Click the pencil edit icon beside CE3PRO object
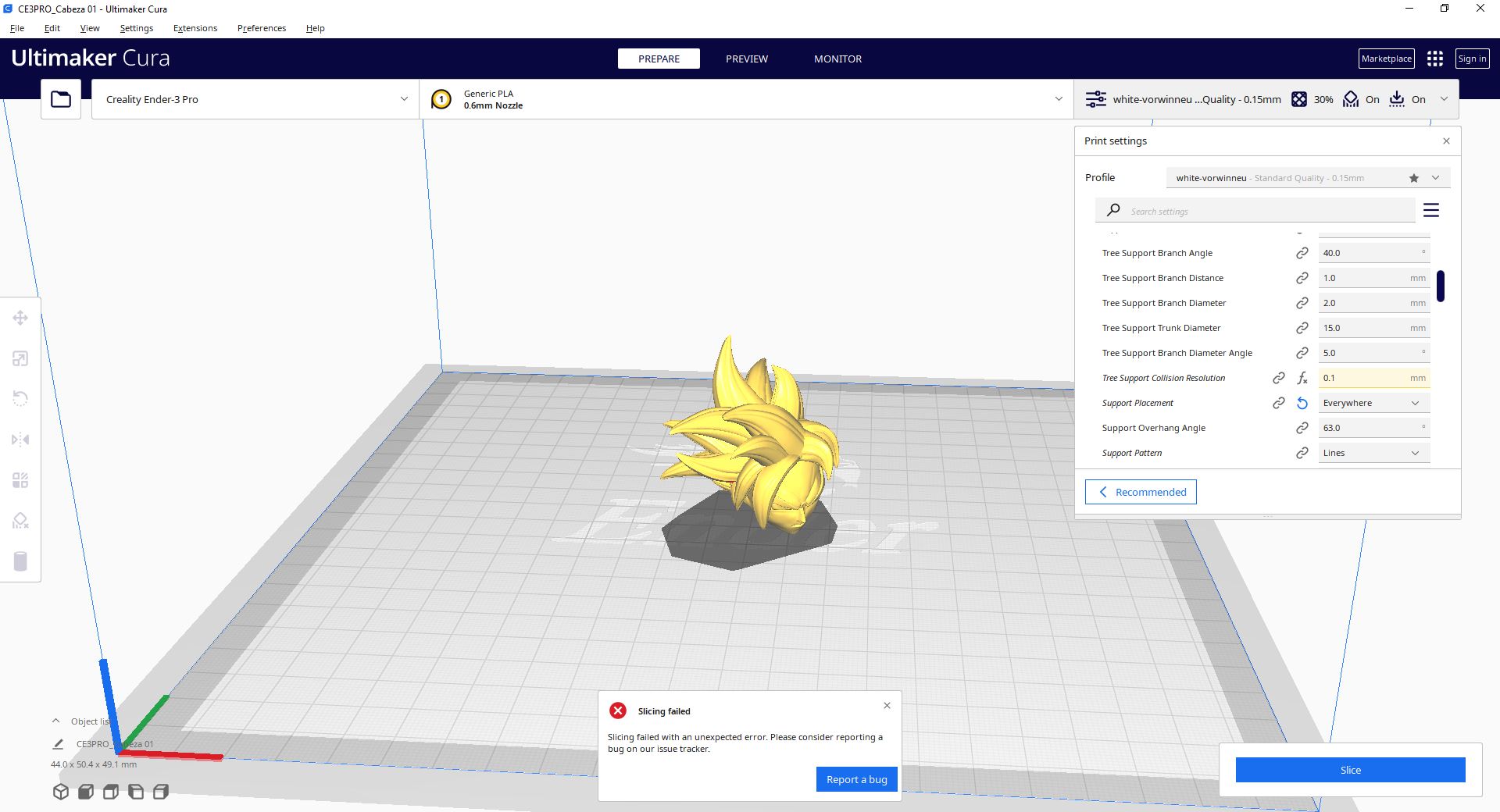Viewport: 1500px width, 812px height. (58, 744)
